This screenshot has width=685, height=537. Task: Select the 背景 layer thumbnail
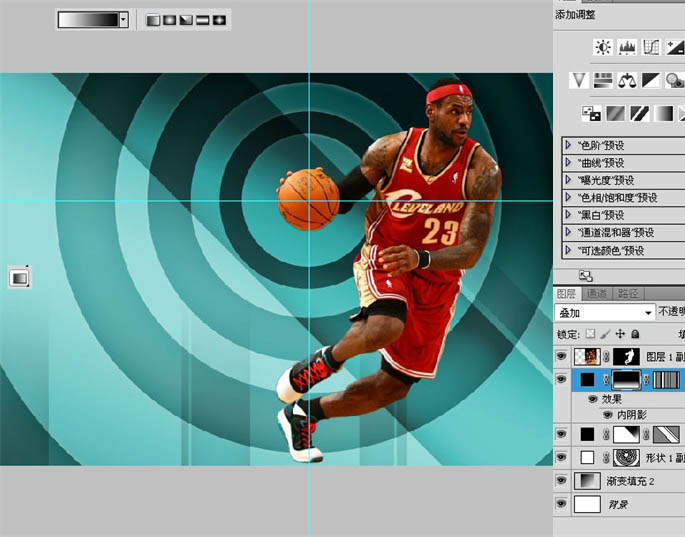tap(587, 504)
